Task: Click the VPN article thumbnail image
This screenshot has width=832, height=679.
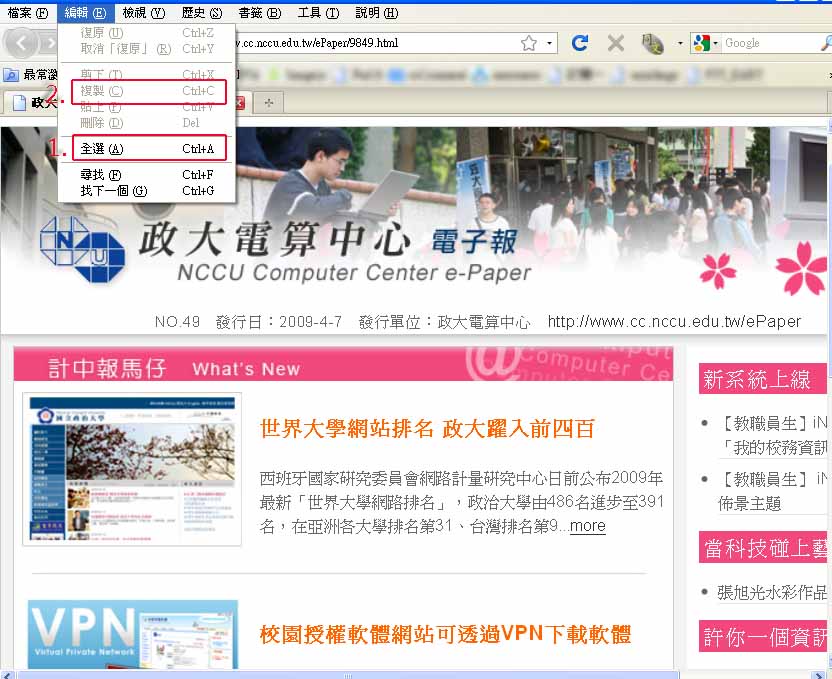Action: pyautogui.click(x=133, y=634)
